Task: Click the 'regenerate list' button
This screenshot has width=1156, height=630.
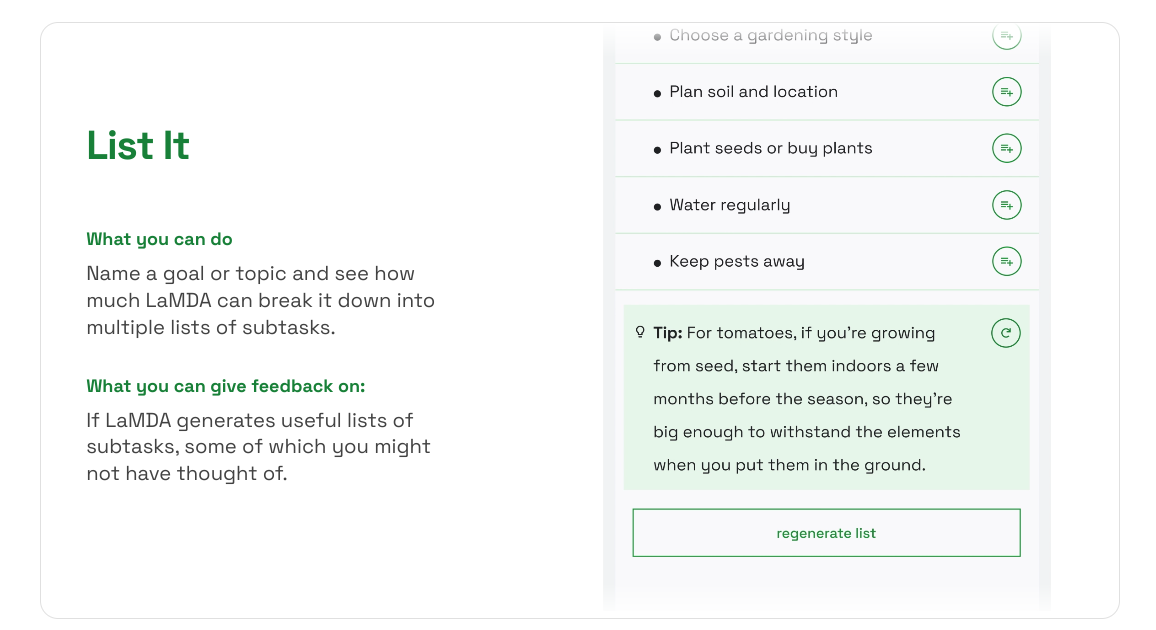Action: pyautogui.click(x=826, y=532)
